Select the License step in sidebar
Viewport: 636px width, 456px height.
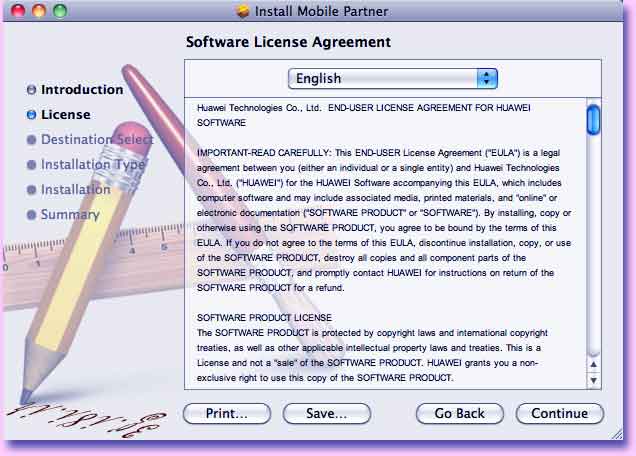[x=66, y=115]
